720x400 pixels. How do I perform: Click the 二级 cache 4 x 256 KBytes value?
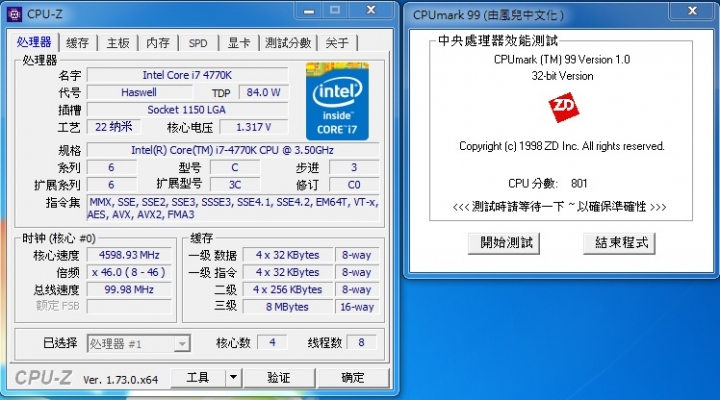(x=287, y=289)
